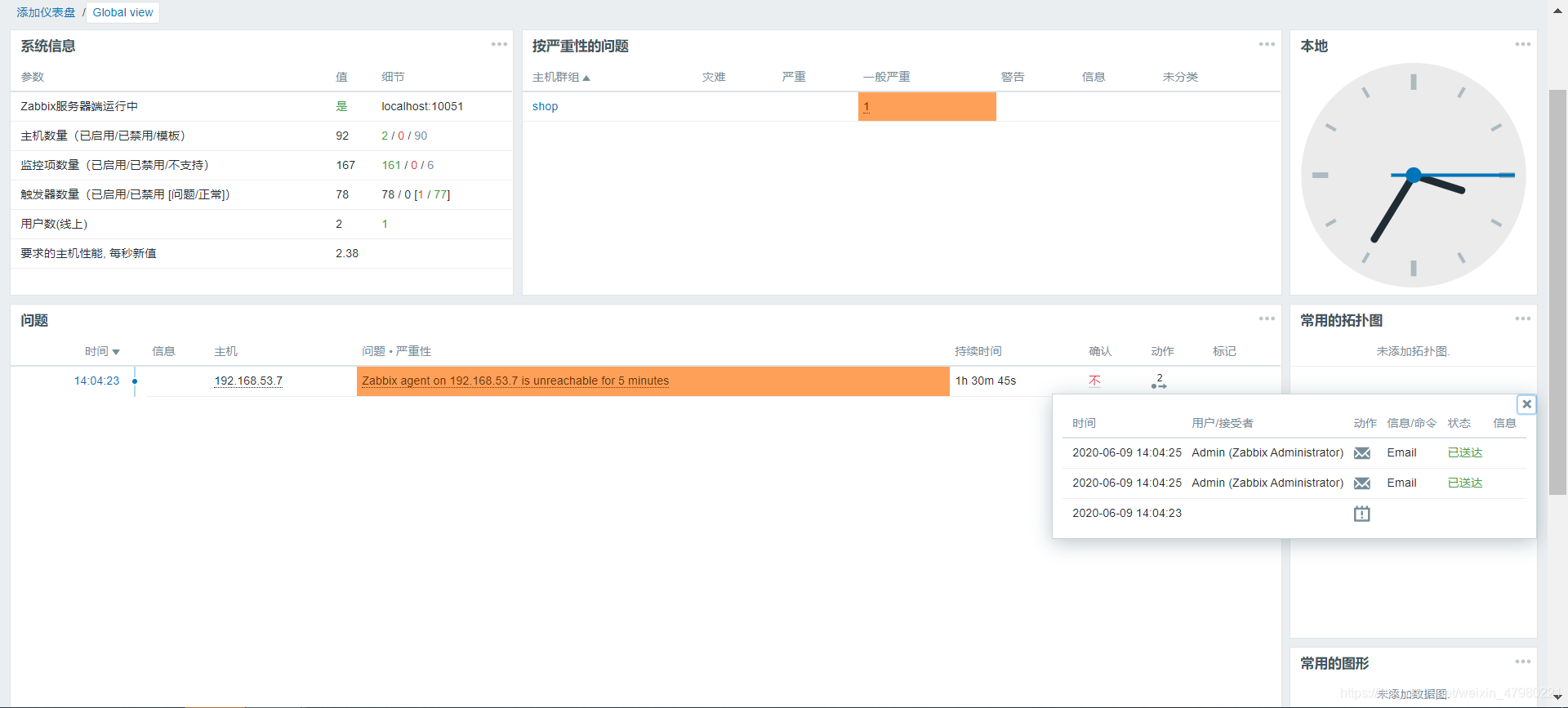Click the first 已送达 status in popup
The image size is (1568, 708).
pyautogui.click(x=1465, y=452)
